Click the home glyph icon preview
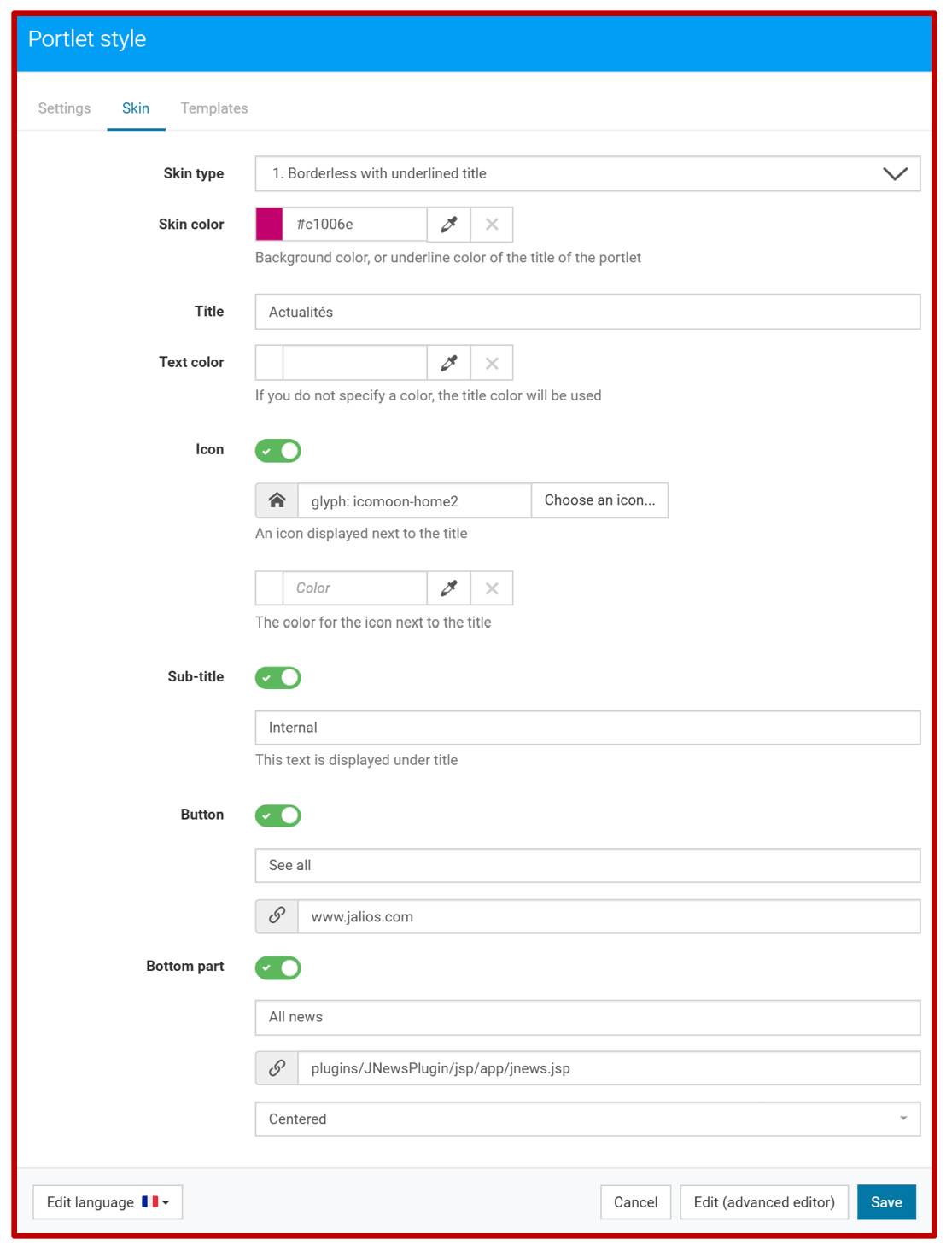 coord(277,500)
